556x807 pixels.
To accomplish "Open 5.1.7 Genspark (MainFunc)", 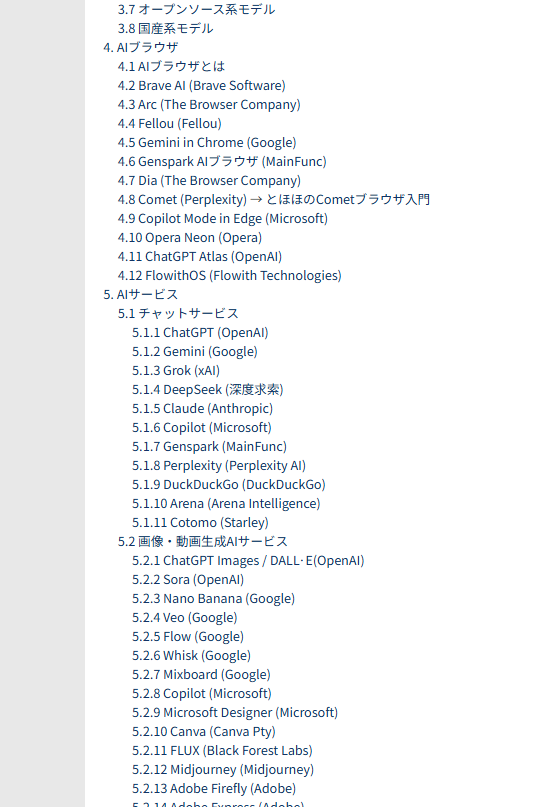I will tap(210, 447).
